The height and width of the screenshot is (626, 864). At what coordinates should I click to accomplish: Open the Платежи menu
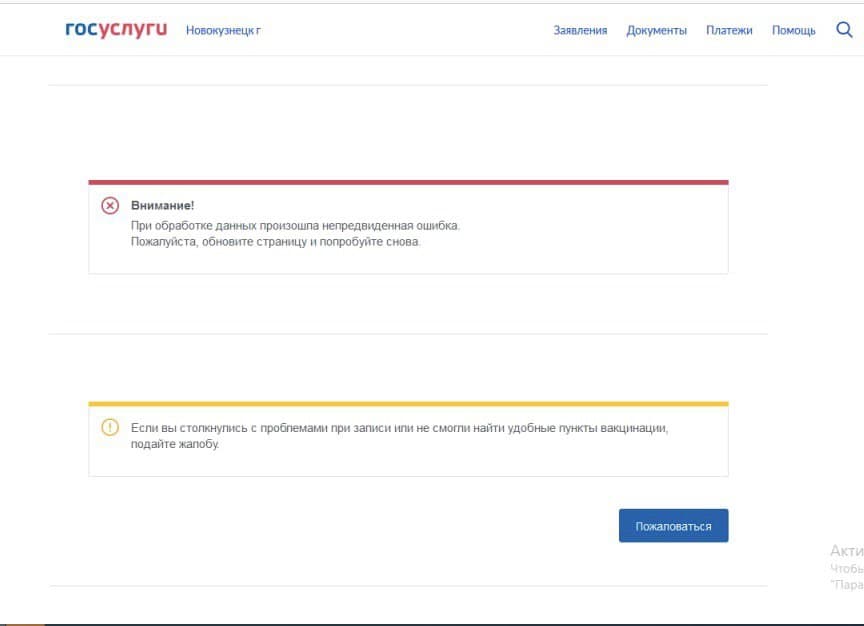point(729,31)
